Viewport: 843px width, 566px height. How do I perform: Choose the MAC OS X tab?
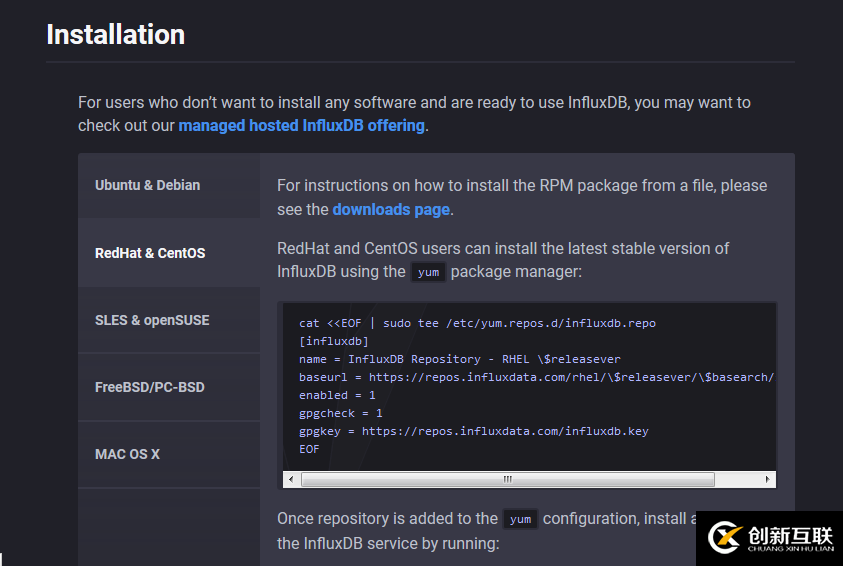click(x=128, y=454)
